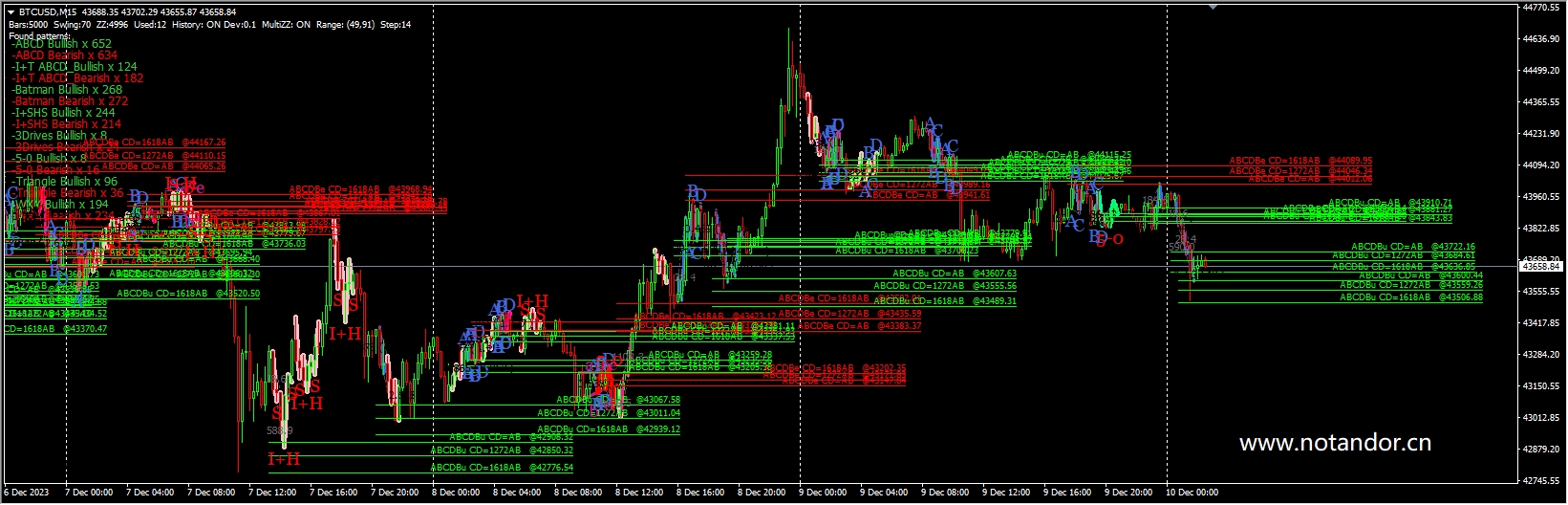
Task: Click the '6 Dec 2023' time axis label
Action: coord(25,493)
